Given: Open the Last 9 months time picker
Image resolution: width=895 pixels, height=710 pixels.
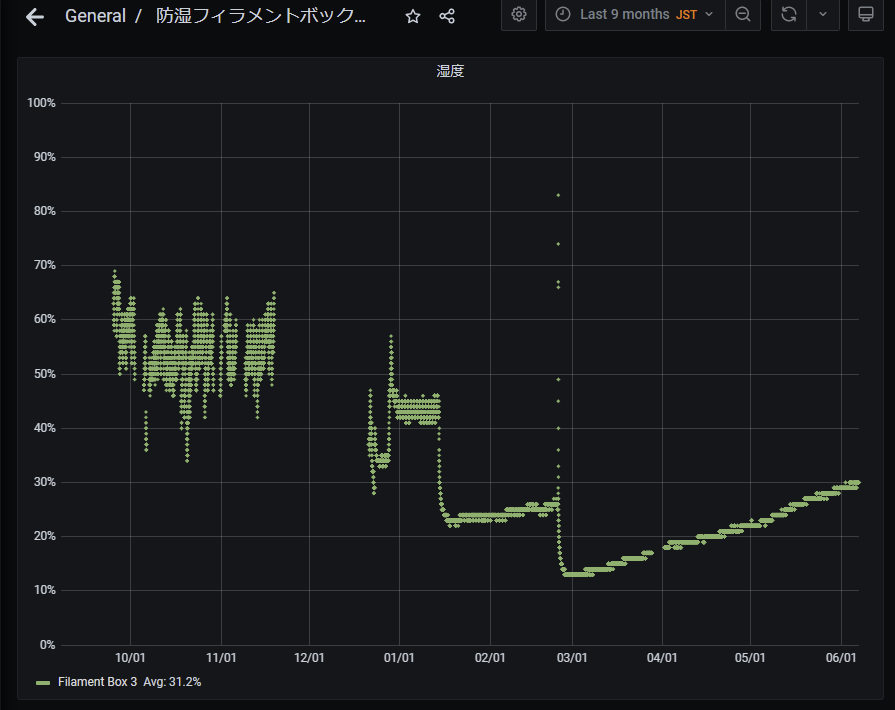Looking at the screenshot, I should pyautogui.click(x=624, y=14).
